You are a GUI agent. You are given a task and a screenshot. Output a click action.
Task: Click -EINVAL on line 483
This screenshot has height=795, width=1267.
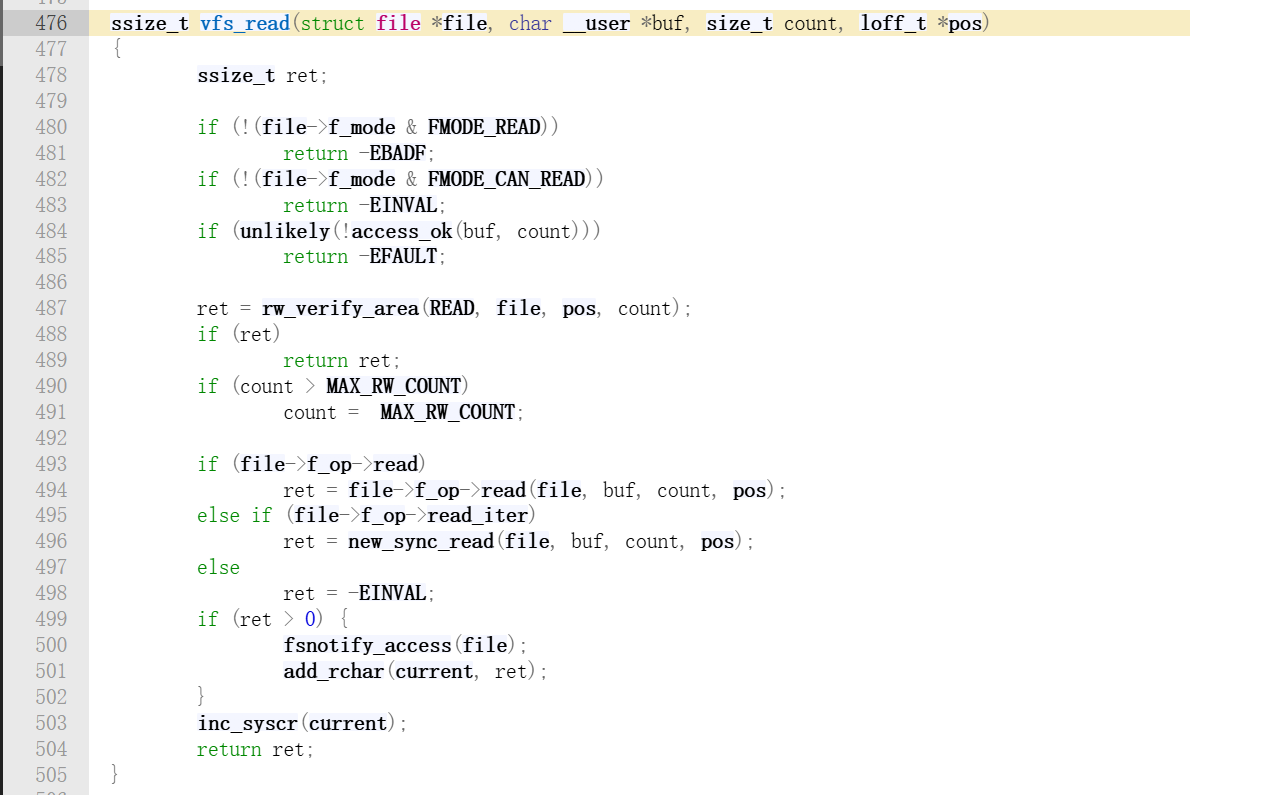tap(398, 205)
